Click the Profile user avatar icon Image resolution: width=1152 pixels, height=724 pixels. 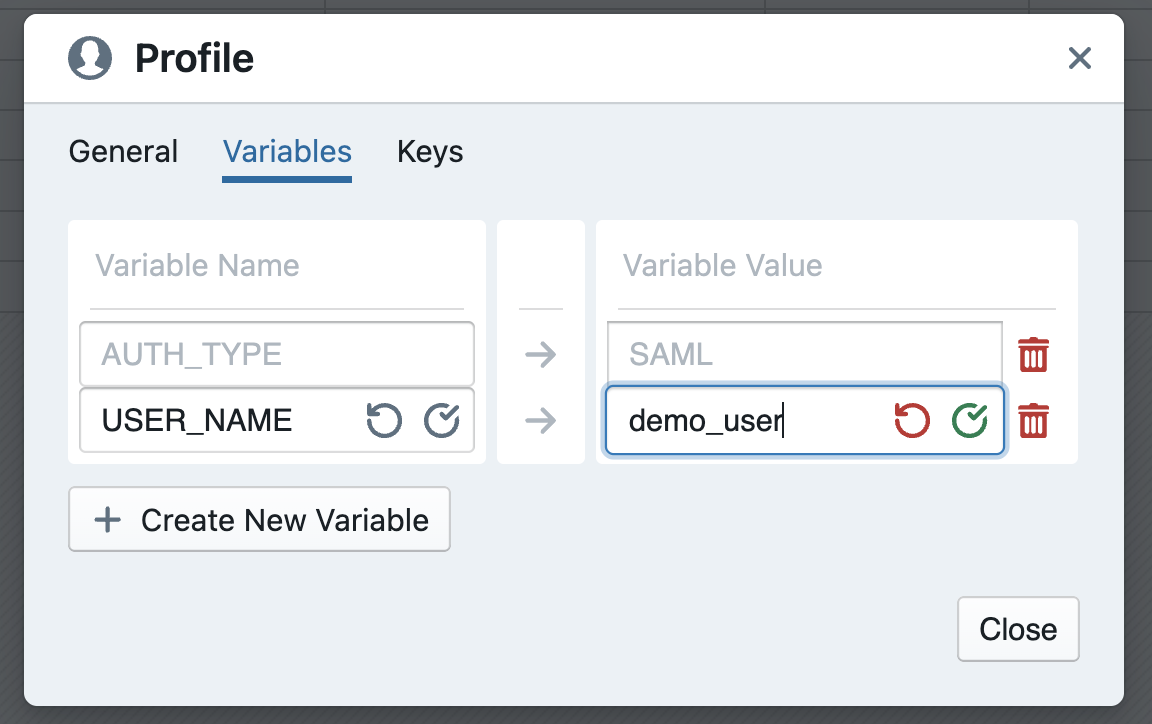click(90, 58)
